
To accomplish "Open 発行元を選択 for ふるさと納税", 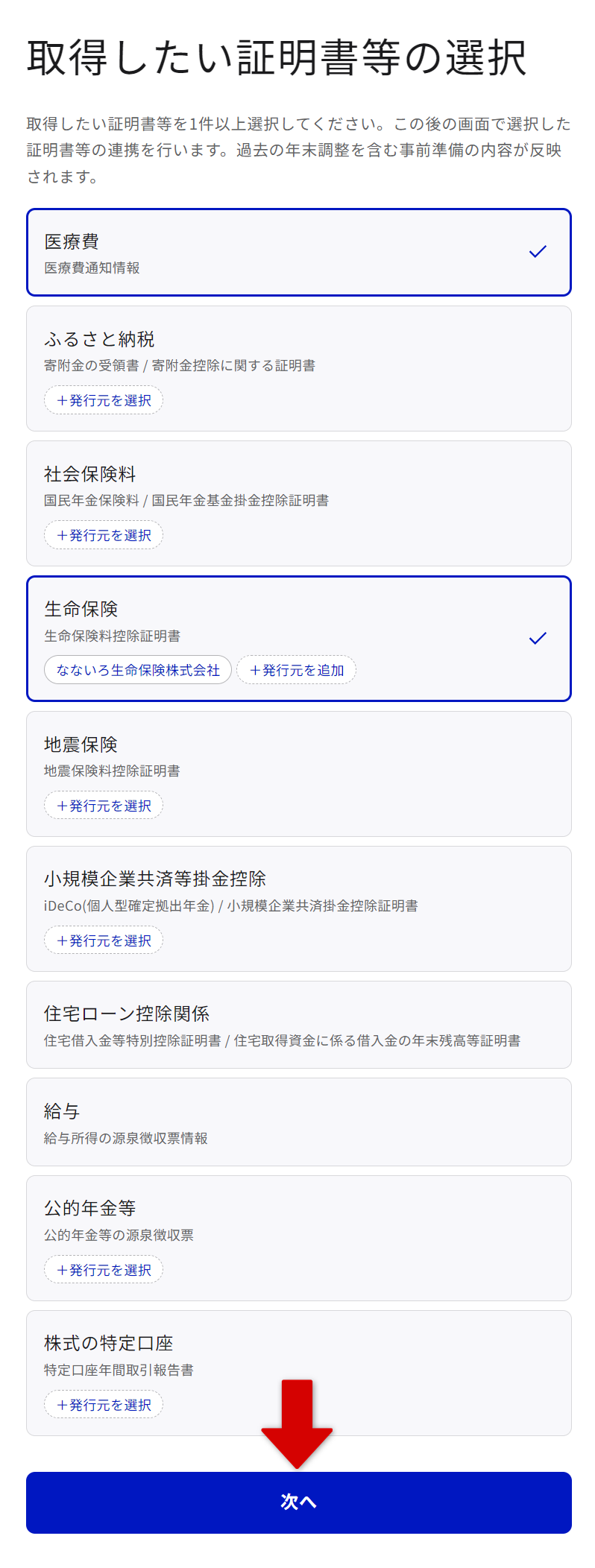I will click(x=104, y=400).
